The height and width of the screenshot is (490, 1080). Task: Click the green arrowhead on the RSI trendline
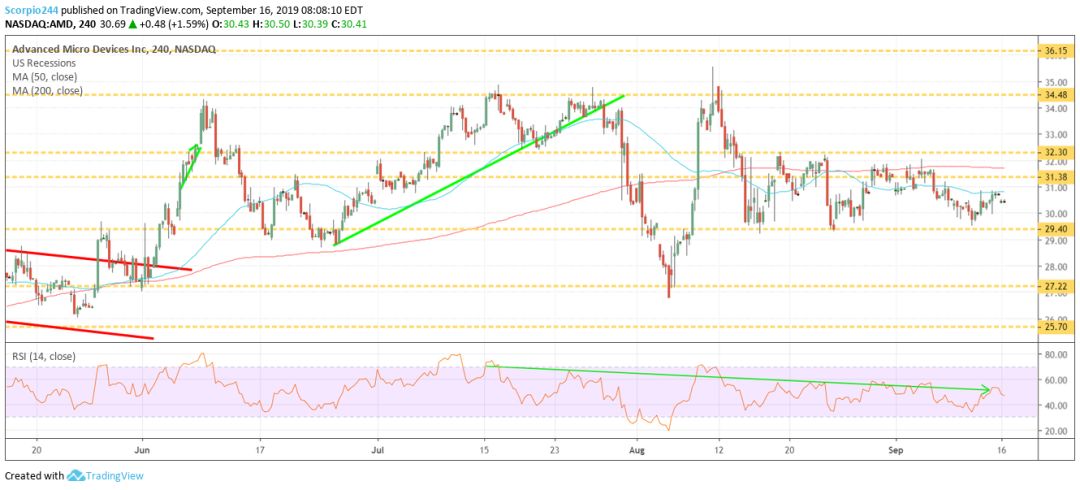986,390
